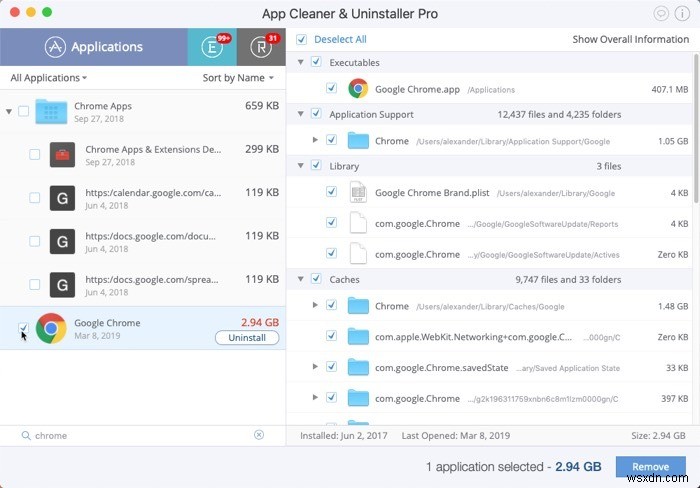The width and height of the screenshot is (700, 488).
Task: Click the 397 KB com.google.Chrome folder icon
Action: 358,398
